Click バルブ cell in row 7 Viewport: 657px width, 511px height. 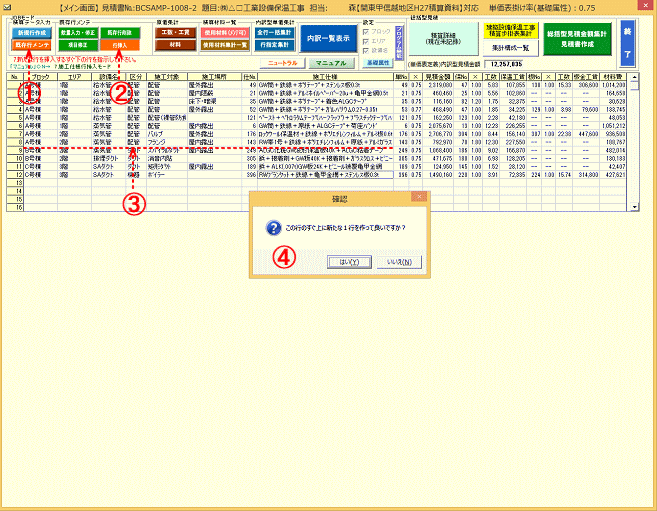[167, 134]
